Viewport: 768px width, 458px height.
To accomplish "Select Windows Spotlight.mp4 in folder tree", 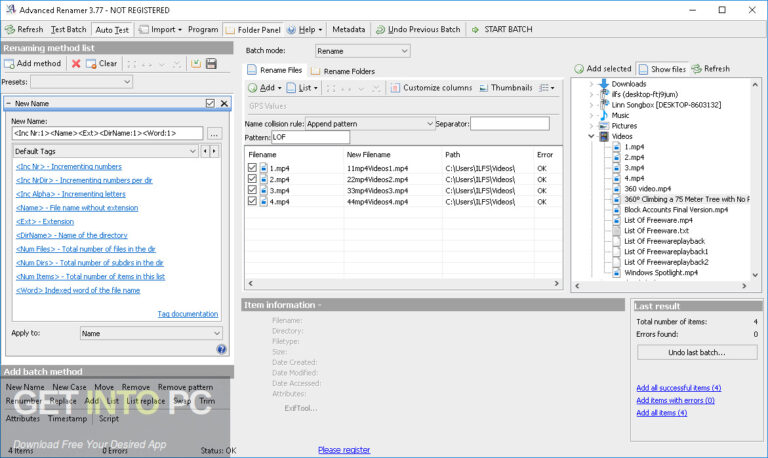I will point(661,272).
